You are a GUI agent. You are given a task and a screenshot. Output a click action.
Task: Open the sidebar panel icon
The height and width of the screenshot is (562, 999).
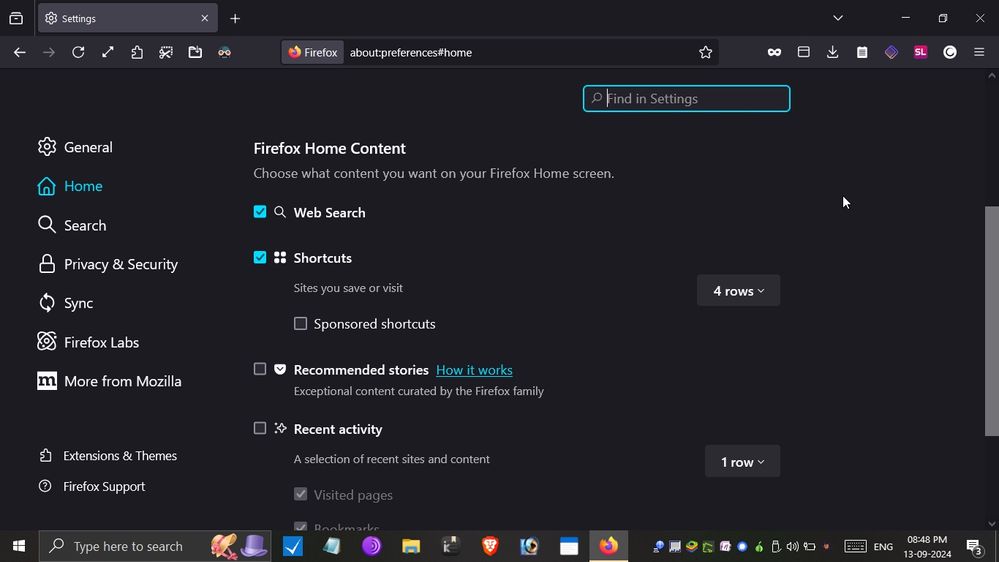click(x=803, y=52)
